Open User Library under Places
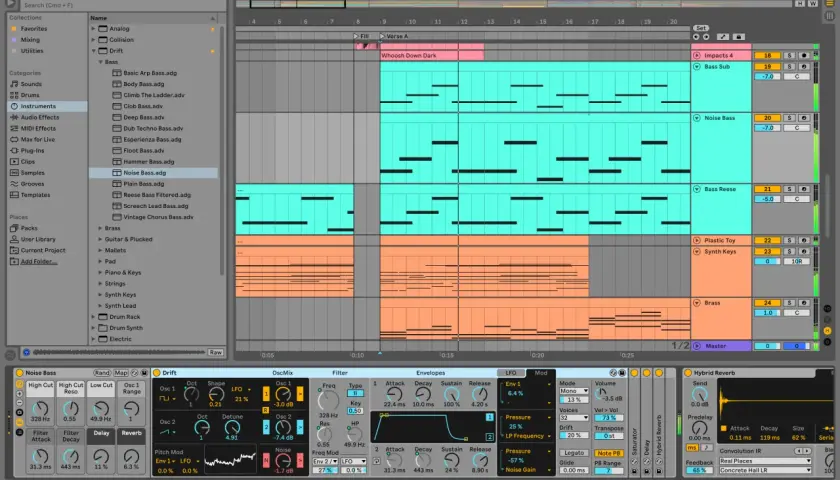The image size is (840, 480). coord(33,239)
